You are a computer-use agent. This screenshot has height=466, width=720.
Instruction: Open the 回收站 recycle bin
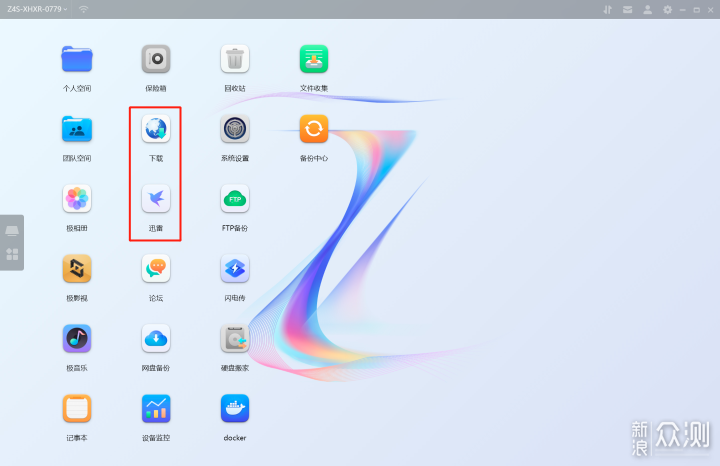click(235, 59)
